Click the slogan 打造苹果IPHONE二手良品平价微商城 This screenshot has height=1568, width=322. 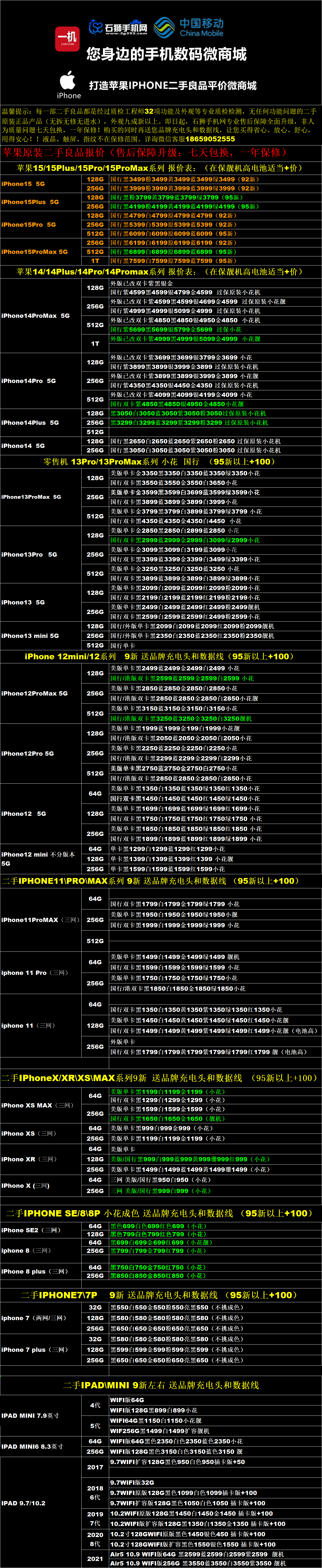(x=173, y=85)
